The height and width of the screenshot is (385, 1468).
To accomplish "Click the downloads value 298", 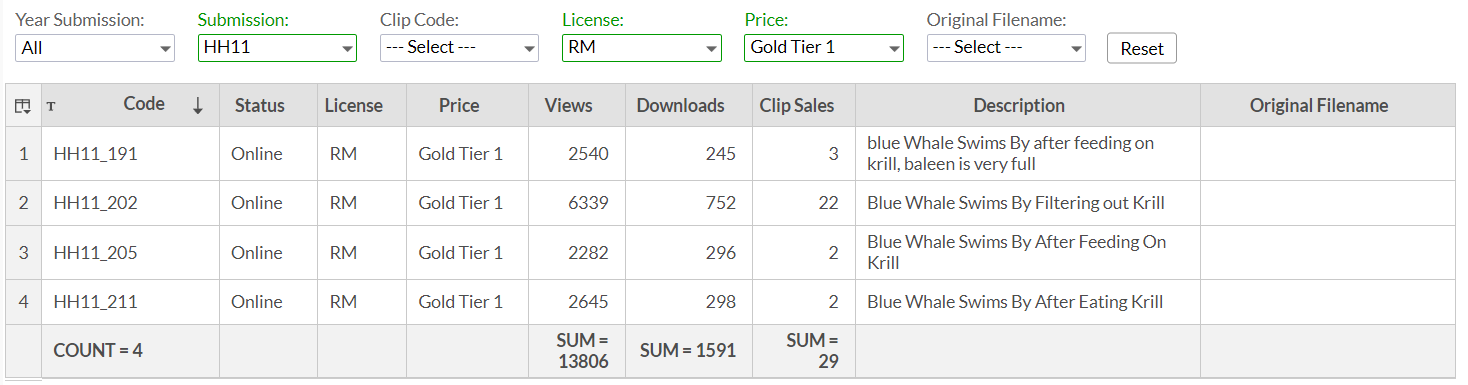I will [x=720, y=302].
